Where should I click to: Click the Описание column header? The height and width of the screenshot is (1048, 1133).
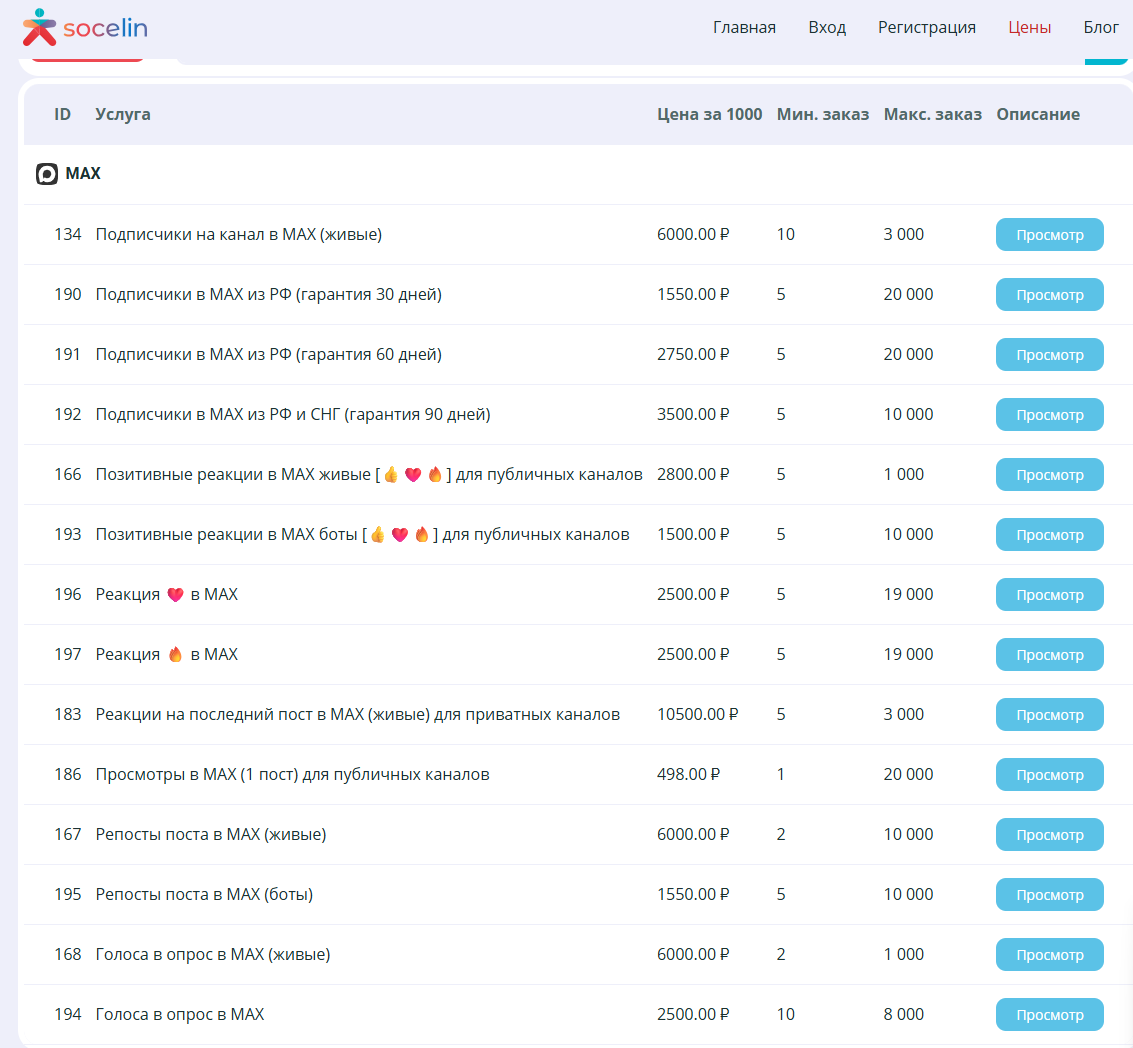coord(1038,114)
